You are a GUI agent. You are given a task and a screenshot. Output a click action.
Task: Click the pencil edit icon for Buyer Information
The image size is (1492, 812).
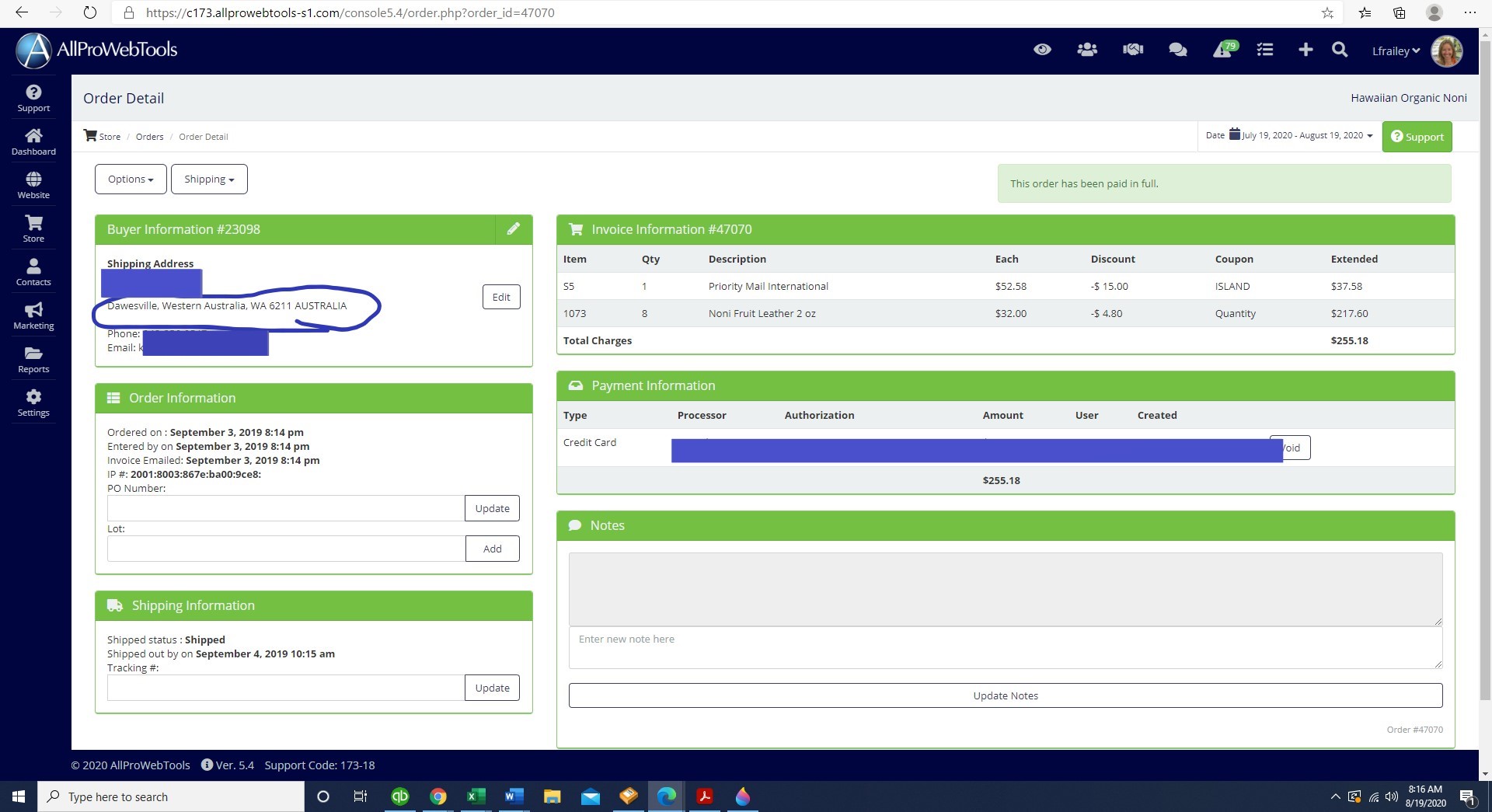tap(514, 229)
